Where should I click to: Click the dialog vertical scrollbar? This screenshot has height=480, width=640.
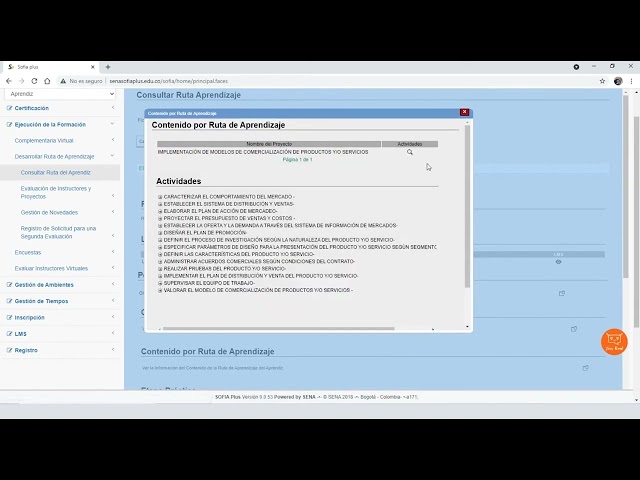click(x=467, y=206)
